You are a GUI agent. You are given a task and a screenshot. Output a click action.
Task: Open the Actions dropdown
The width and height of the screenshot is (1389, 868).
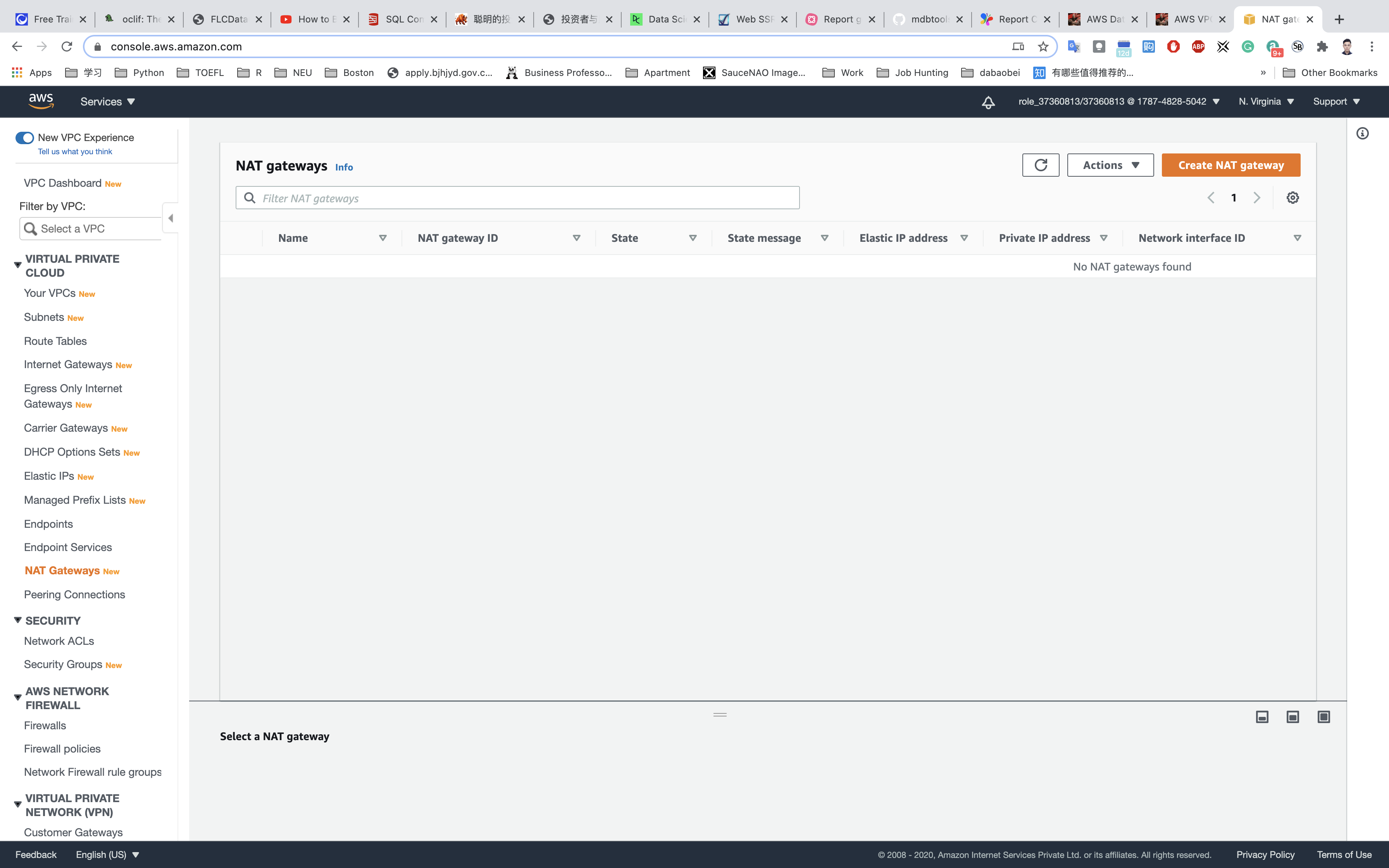pos(1110,165)
